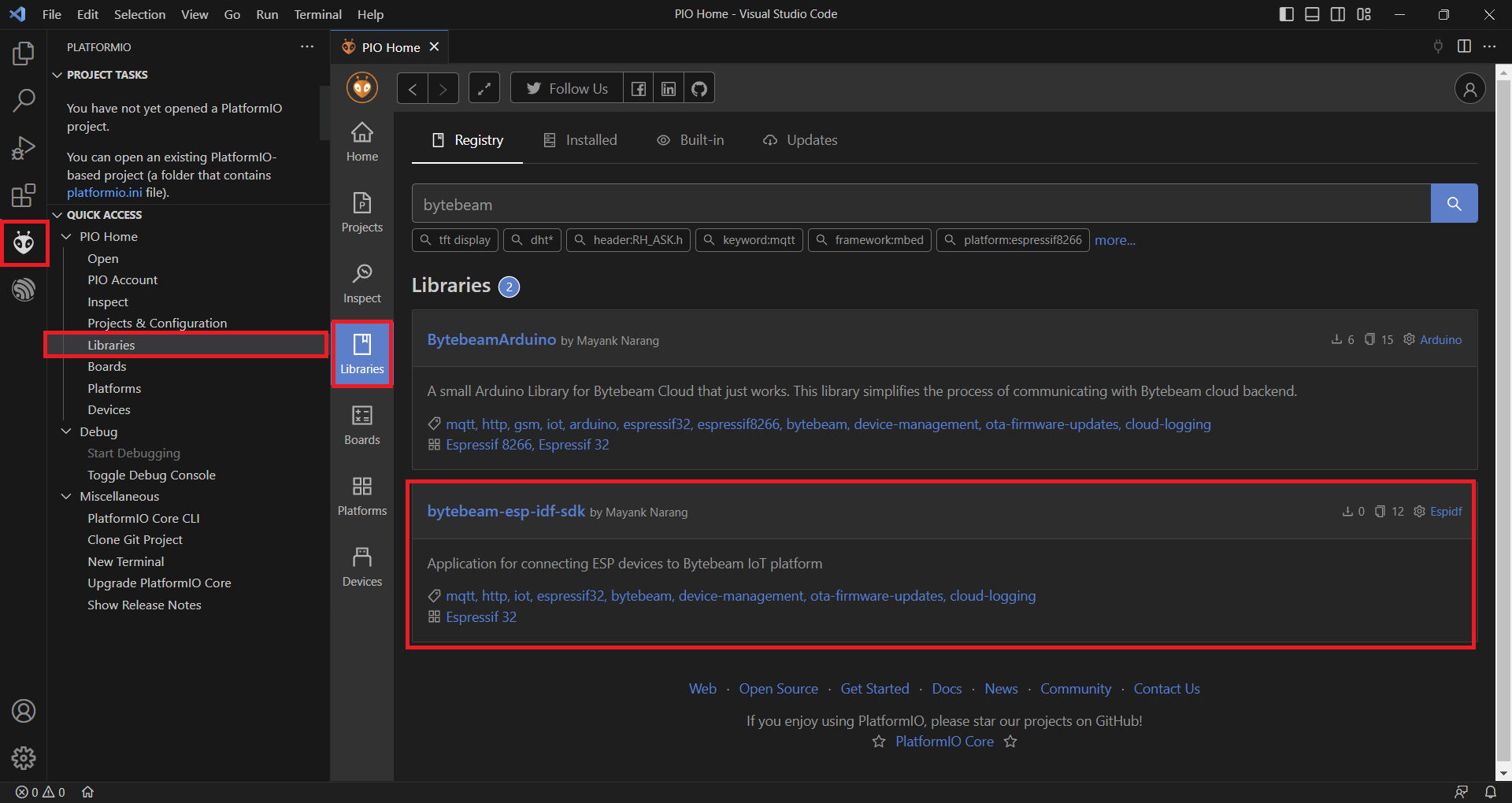Click the GitHub icon in PIO toolbar
Screen dimensions: 1512x803
[699, 89]
